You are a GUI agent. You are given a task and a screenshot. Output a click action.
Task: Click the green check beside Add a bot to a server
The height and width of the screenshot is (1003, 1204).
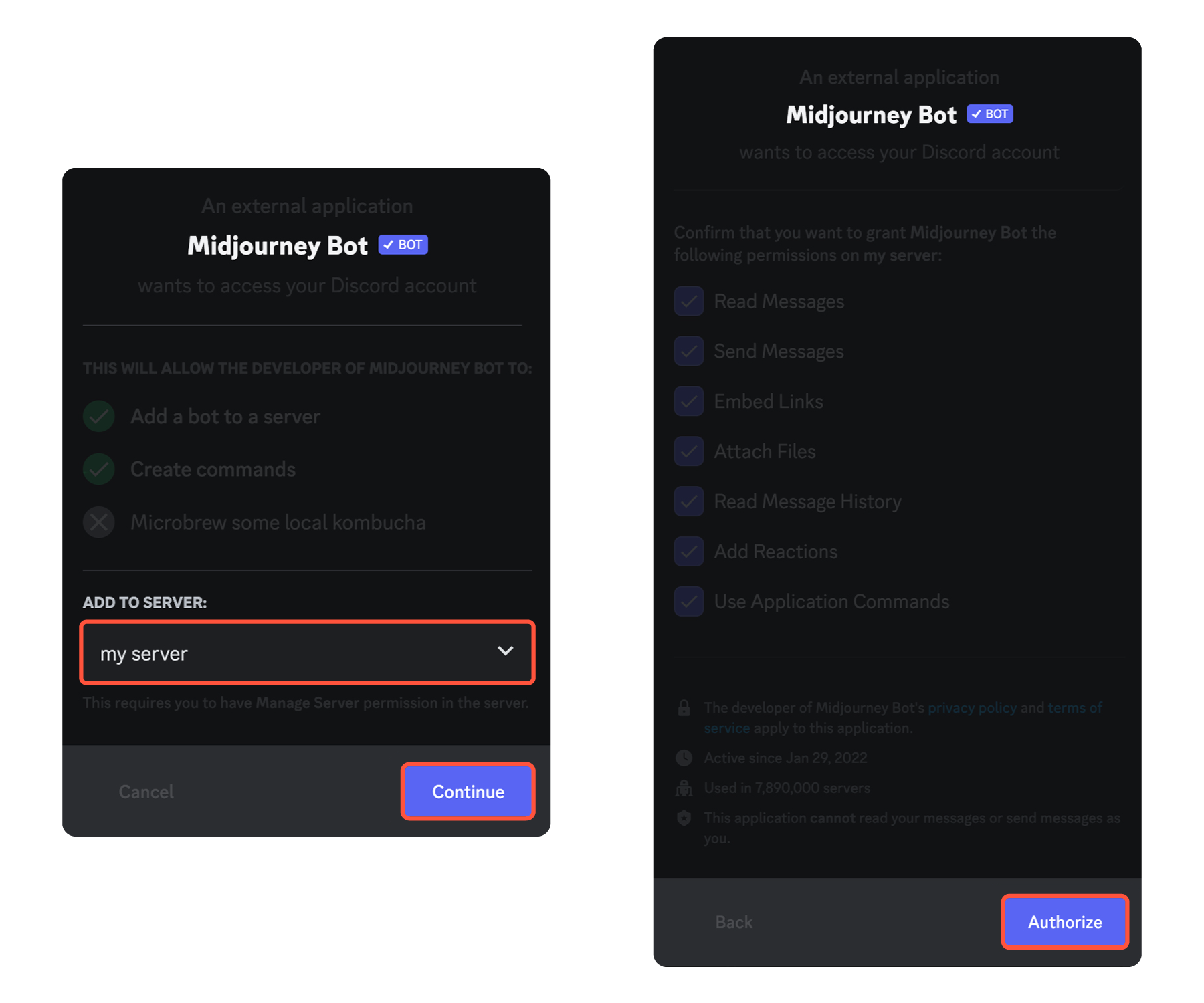[x=99, y=417]
